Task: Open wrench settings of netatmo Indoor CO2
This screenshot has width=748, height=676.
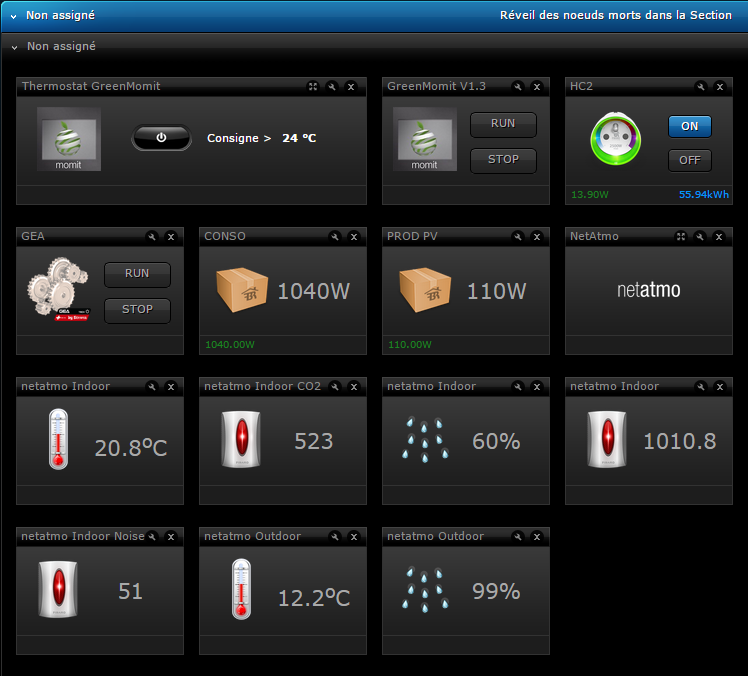Action: [x=335, y=387]
